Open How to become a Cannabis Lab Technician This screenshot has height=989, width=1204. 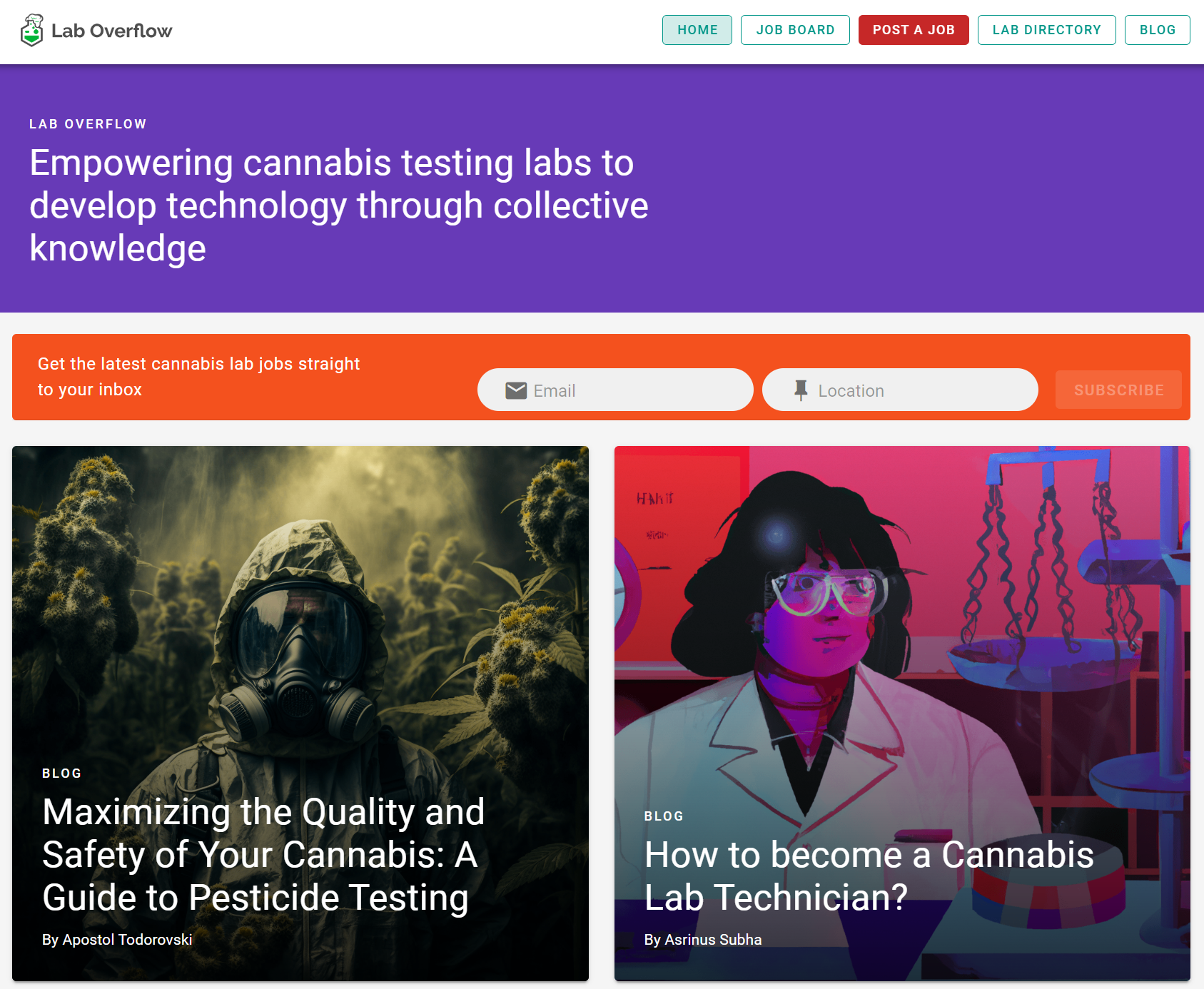pos(869,876)
